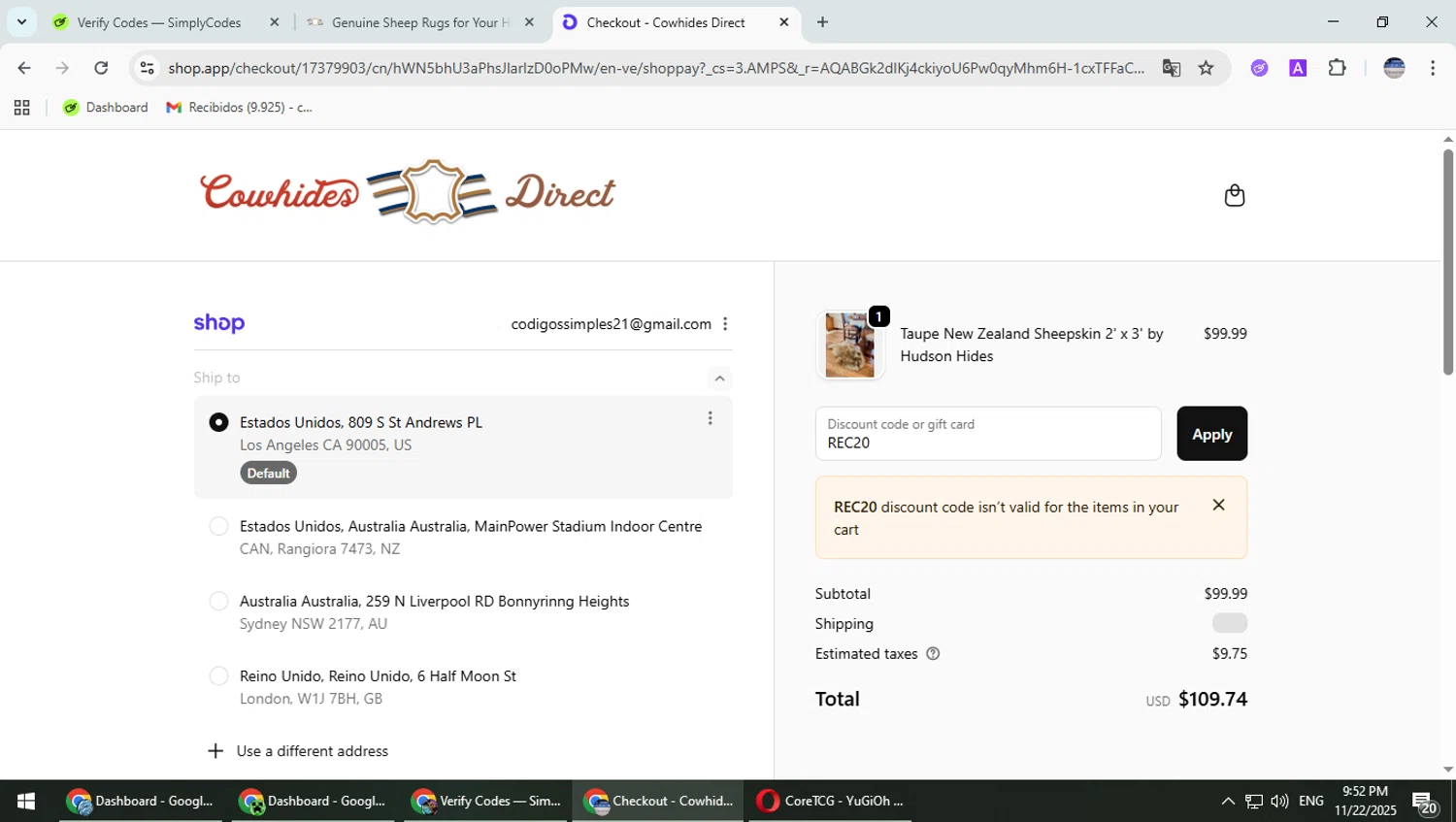1456x822 pixels.
Task: Open the translate page icon
Action: pyautogui.click(x=1172, y=68)
